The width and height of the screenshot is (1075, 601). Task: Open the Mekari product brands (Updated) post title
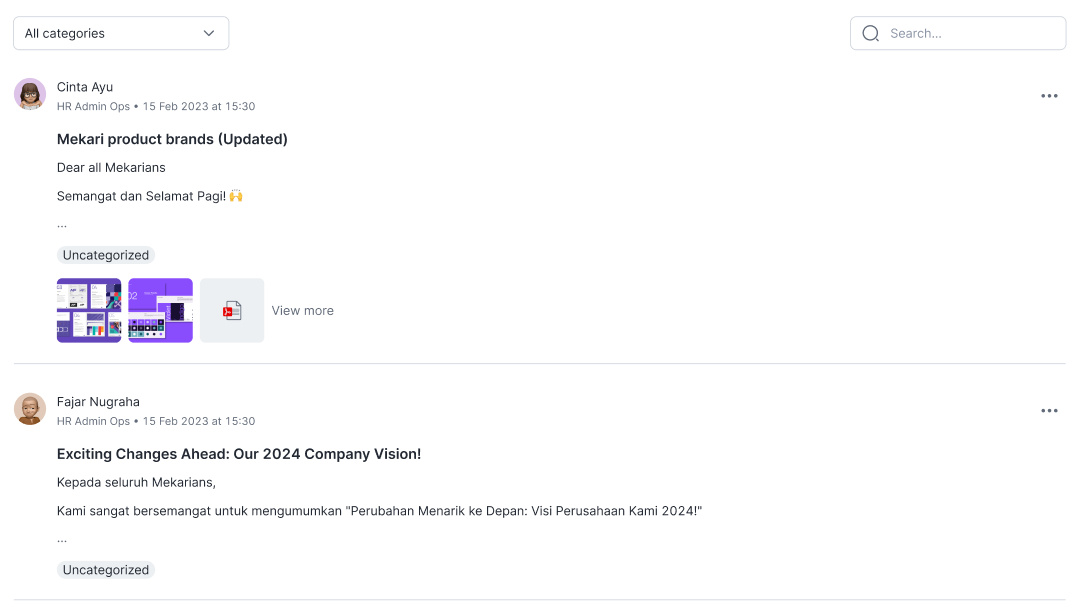[172, 139]
